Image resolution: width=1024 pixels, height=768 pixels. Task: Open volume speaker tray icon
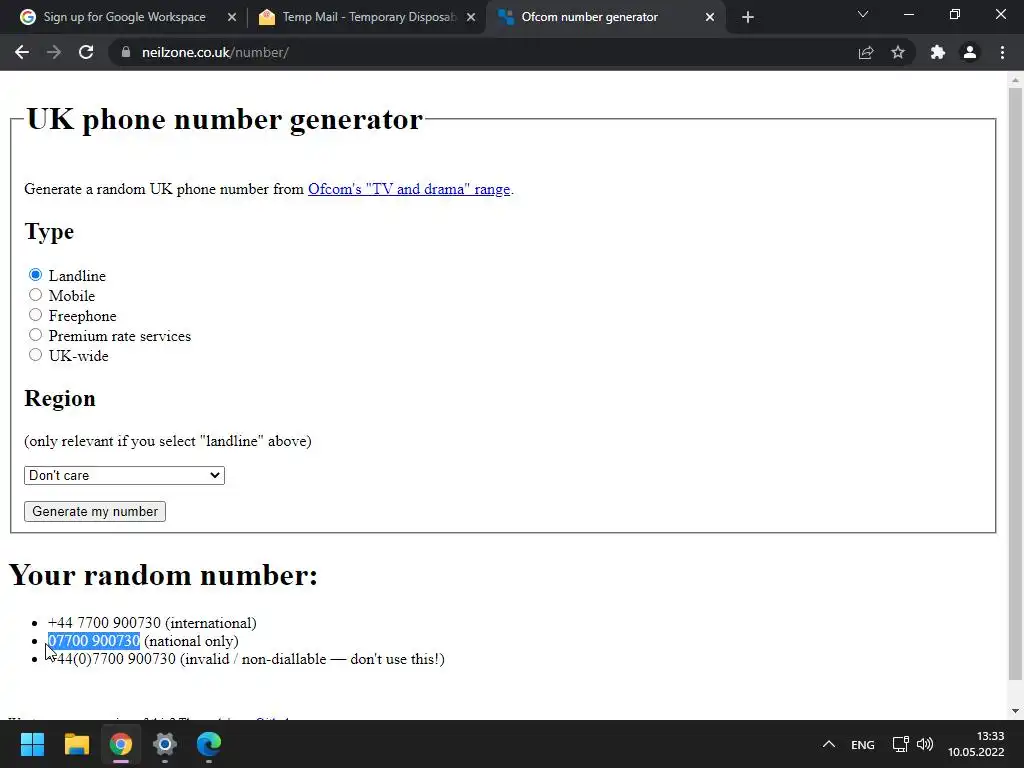click(x=925, y=744)
